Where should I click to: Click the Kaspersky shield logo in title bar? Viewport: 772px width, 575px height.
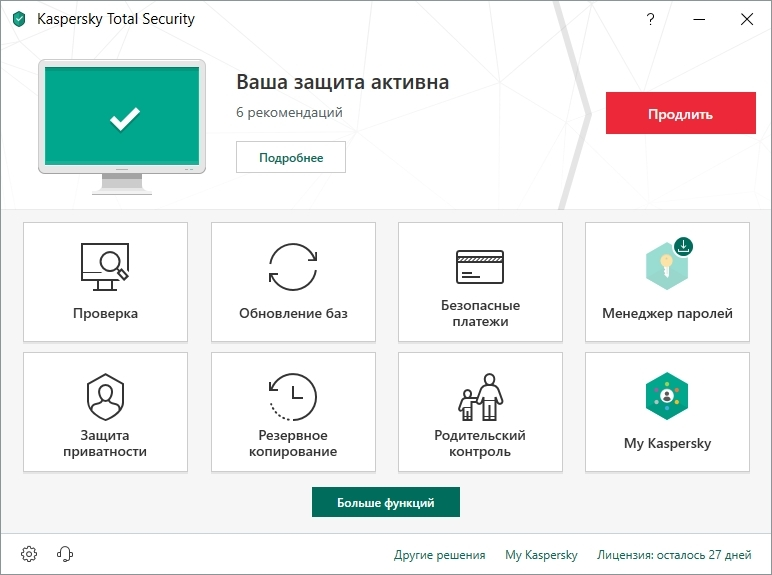coord(19,19)
